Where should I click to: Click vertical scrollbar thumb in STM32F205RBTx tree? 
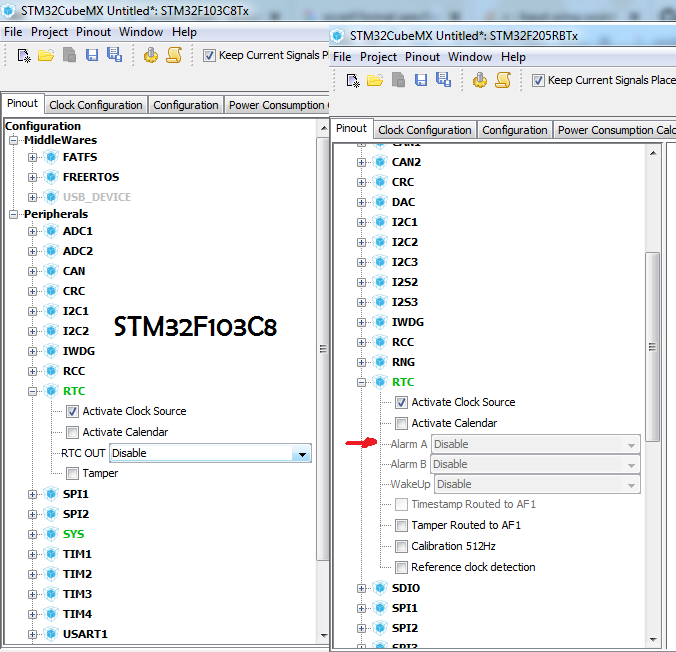653,347
